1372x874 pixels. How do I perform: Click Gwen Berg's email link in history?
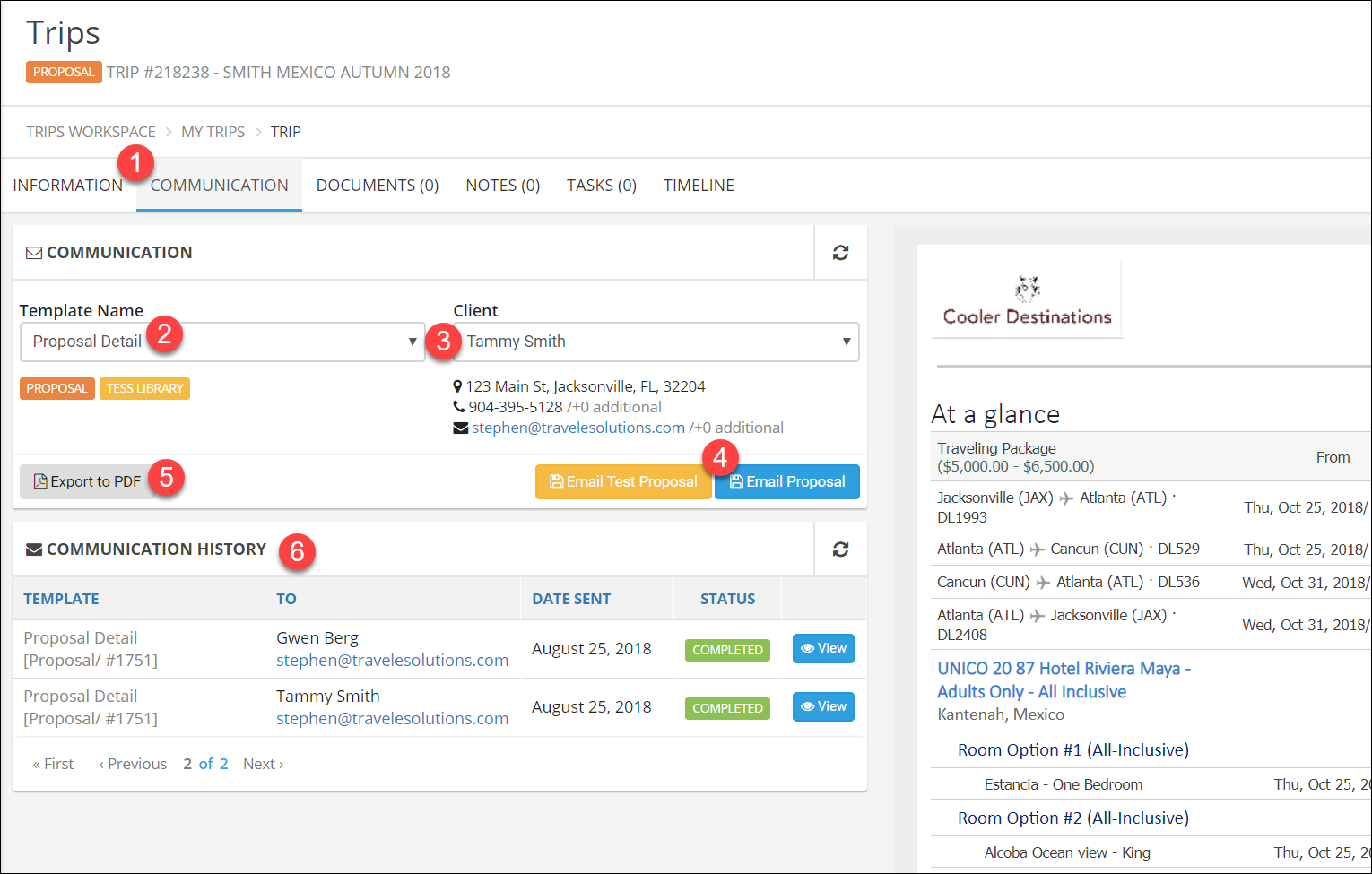coord(392,661)
